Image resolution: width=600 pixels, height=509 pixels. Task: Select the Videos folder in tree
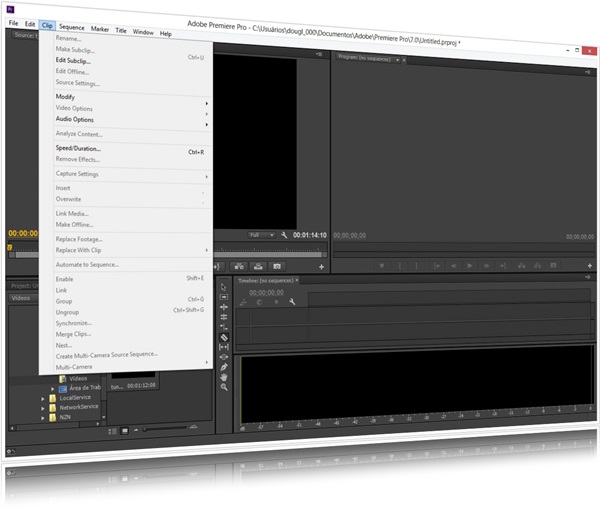point(78,378)
